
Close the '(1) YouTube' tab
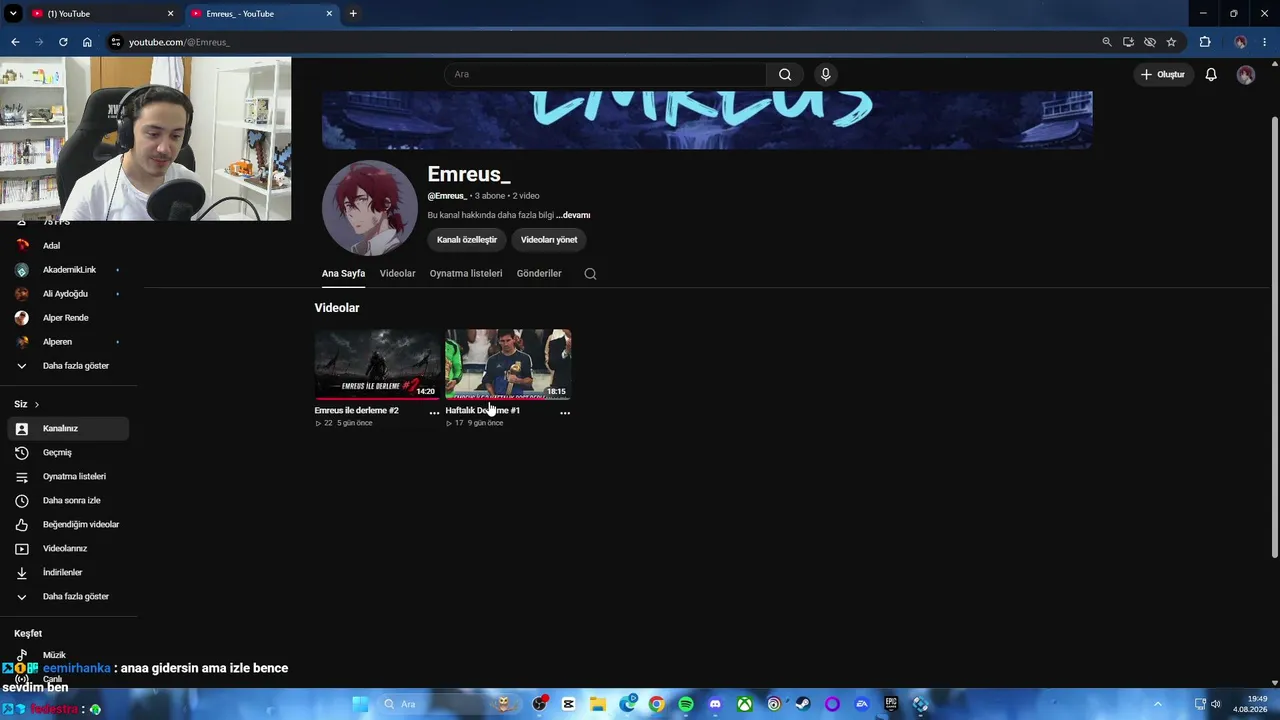tap(170, 14)
